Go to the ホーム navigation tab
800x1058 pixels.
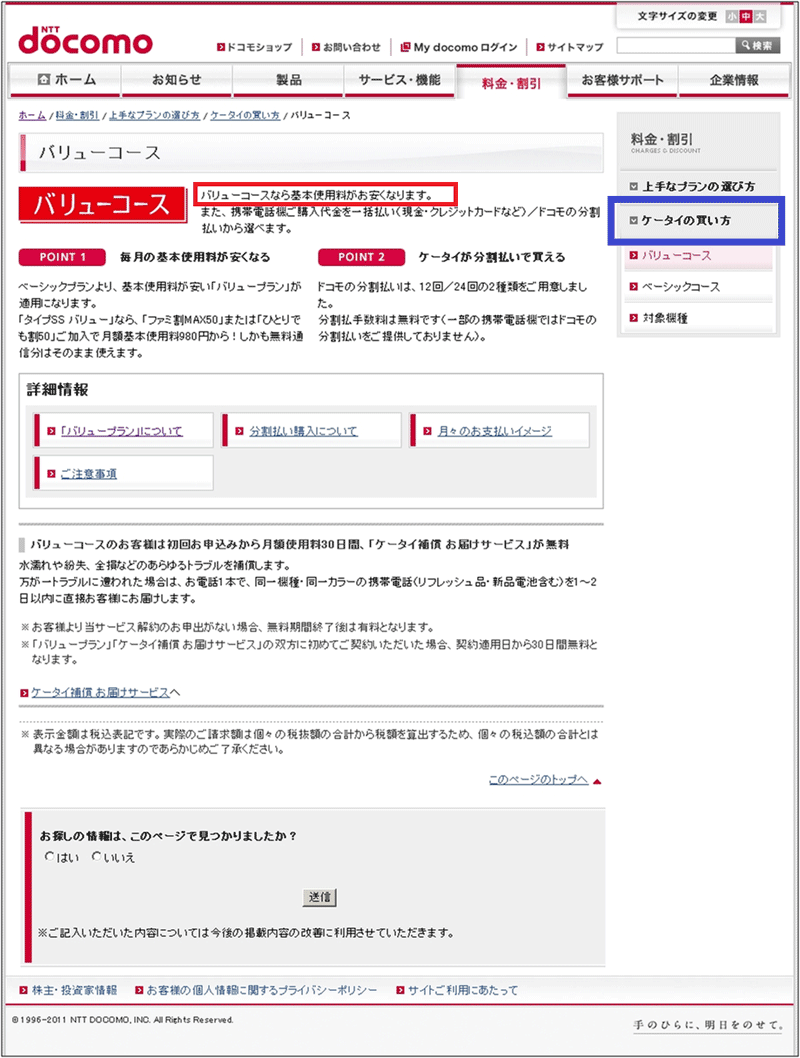65,80
